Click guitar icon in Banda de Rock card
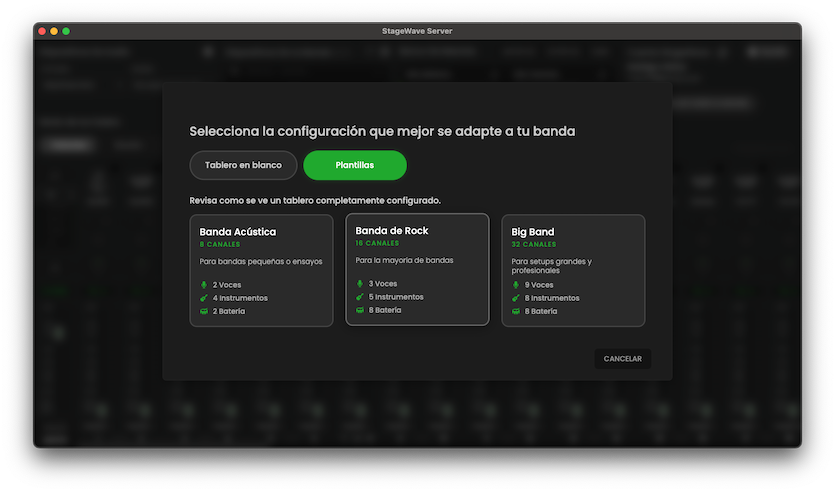This screenshot has width=835, height=492. 360,297
